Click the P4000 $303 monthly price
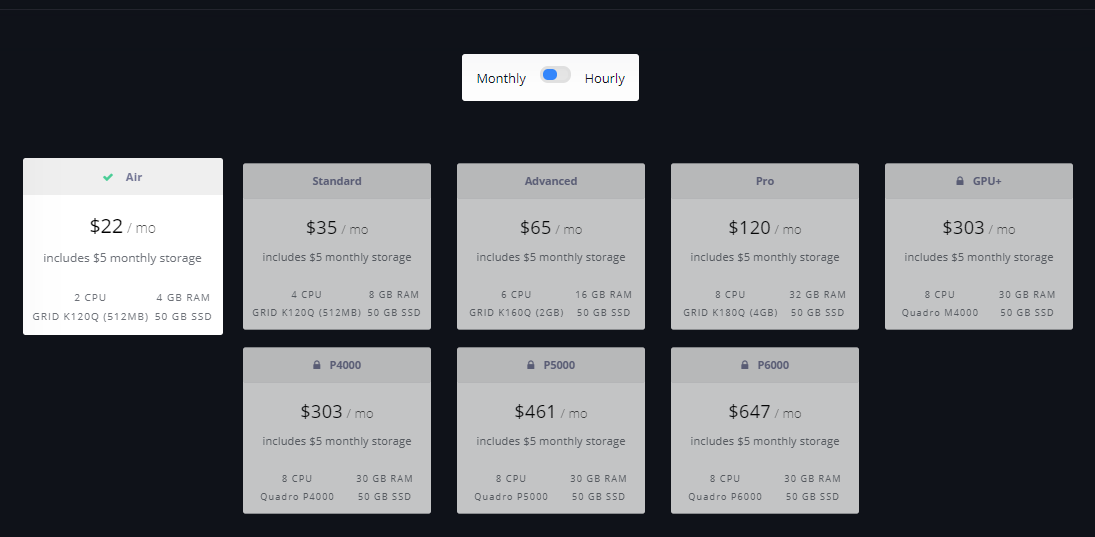Screen dimensions: 1095x537 321,412
